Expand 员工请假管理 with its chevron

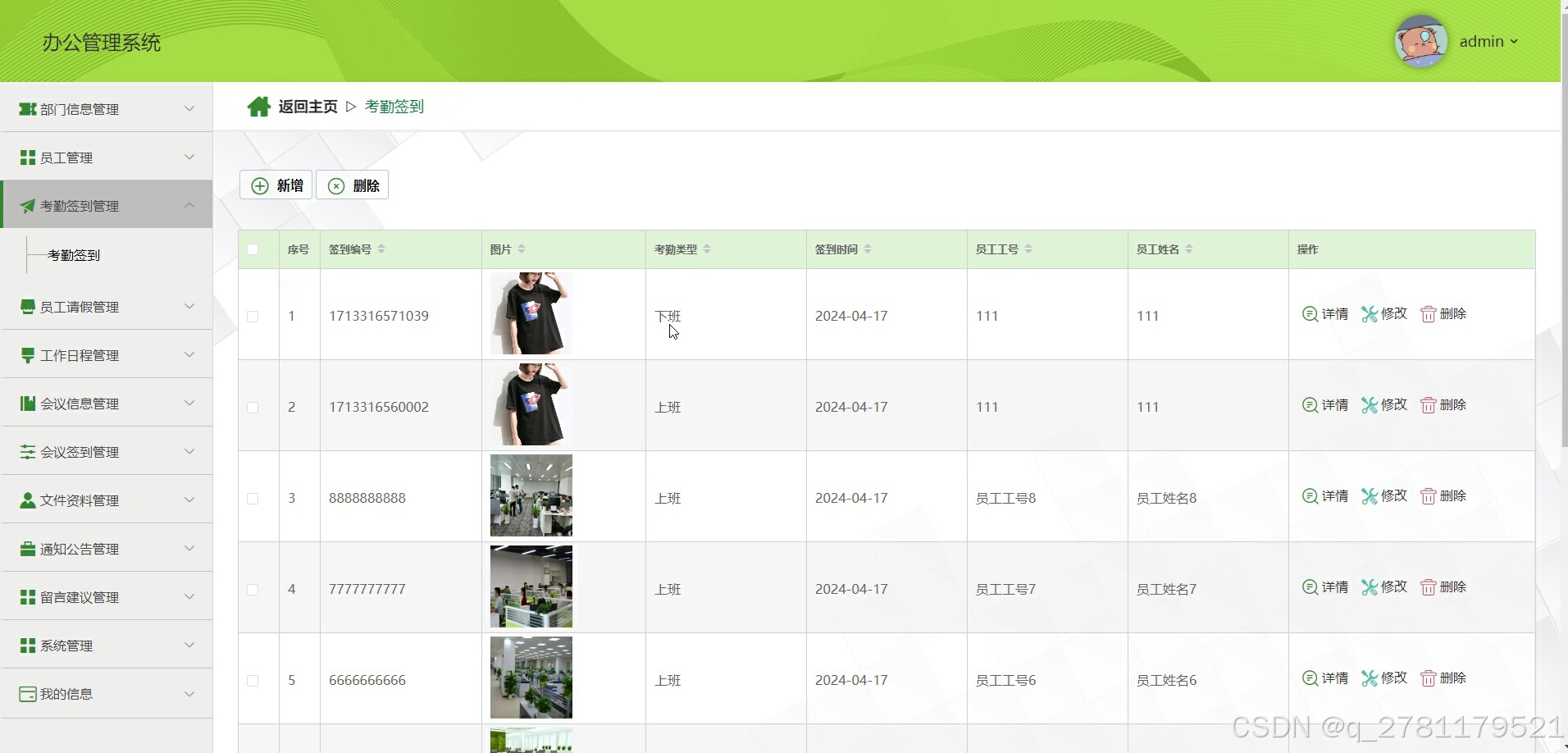click(x=189, y=306)
